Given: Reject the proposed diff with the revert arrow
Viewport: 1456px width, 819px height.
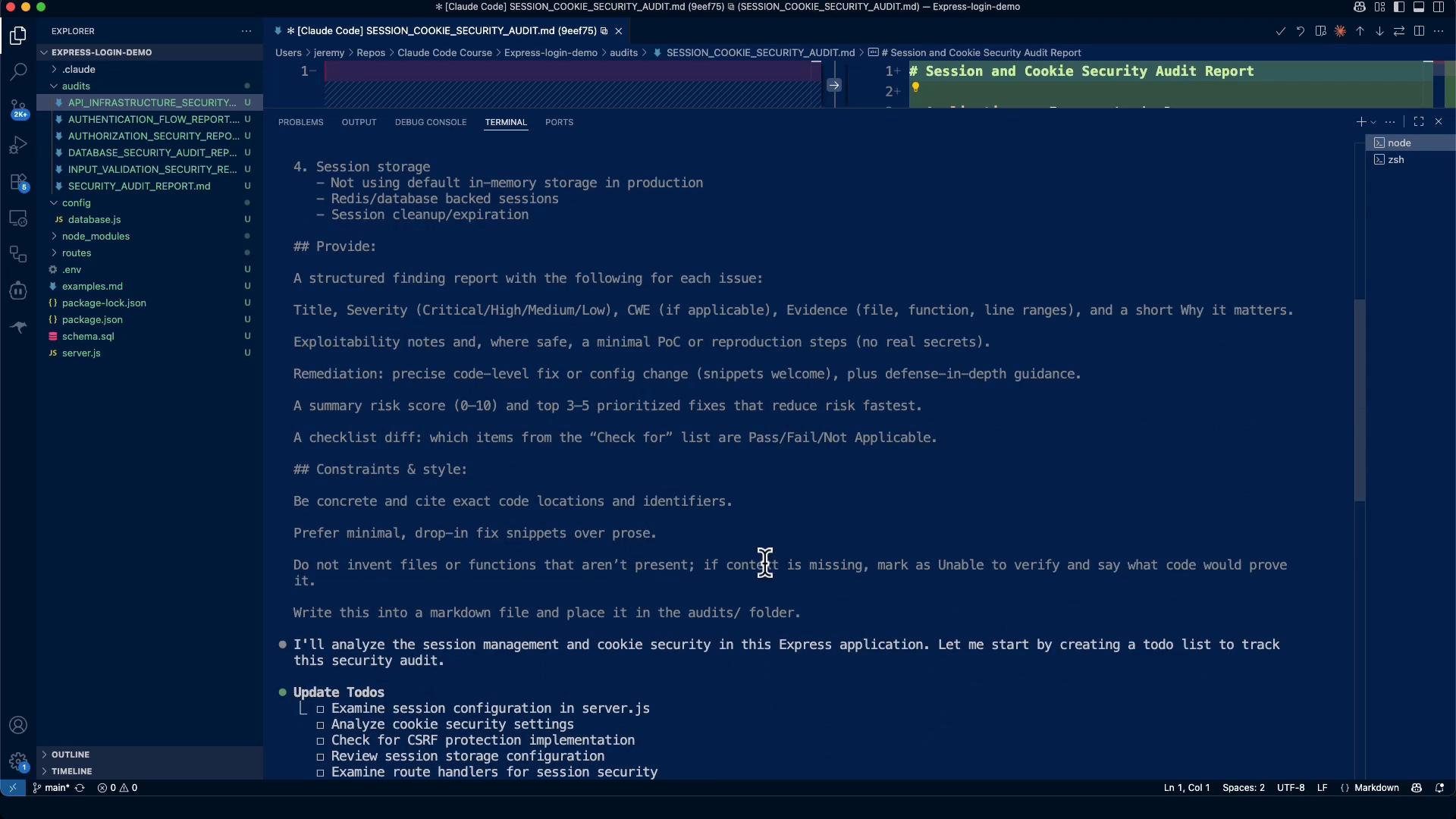Looking at the screenshot, I should 1300,31.
